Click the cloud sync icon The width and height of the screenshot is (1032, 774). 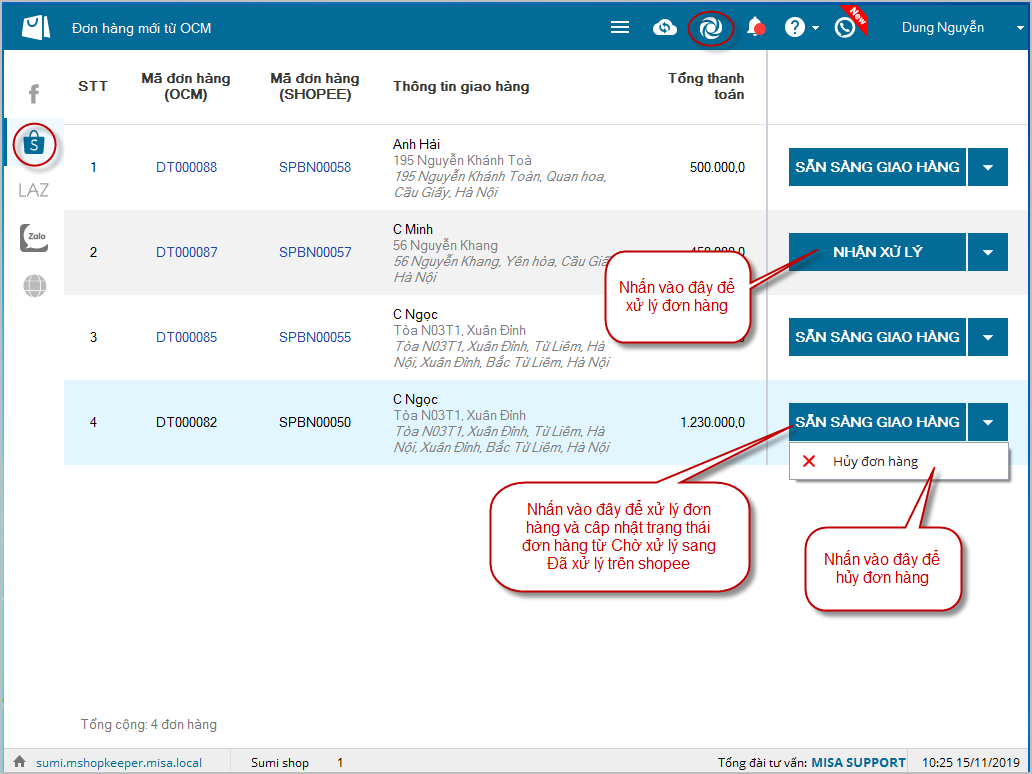665,28
